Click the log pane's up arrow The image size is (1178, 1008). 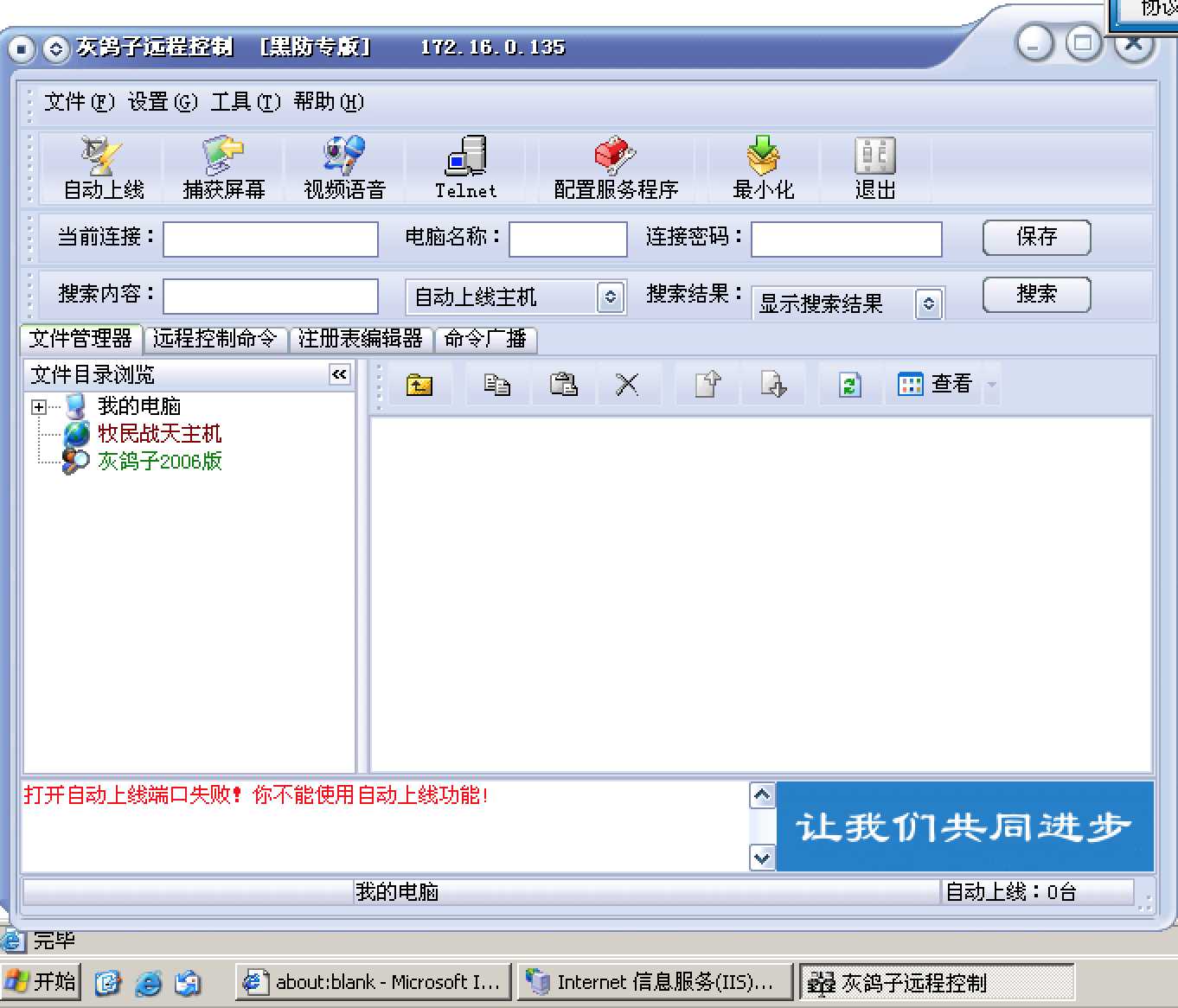click(762, 795)
